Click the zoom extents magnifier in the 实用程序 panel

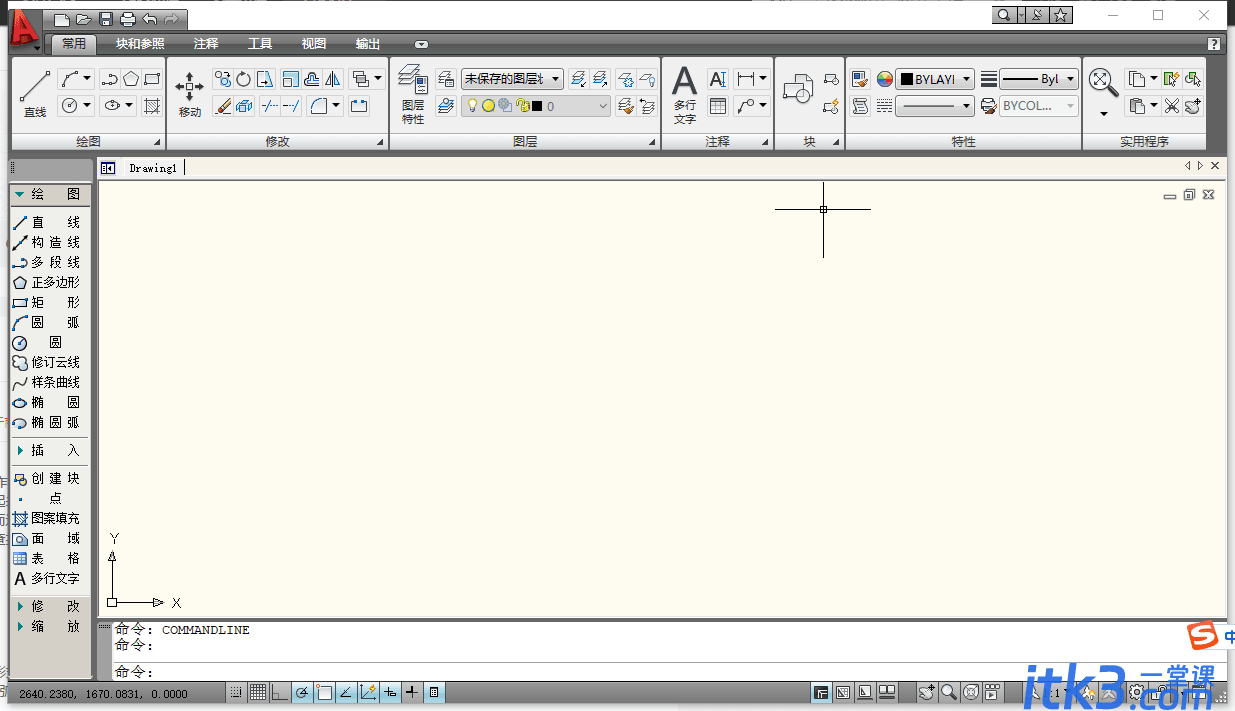(x=1102, y=82)
